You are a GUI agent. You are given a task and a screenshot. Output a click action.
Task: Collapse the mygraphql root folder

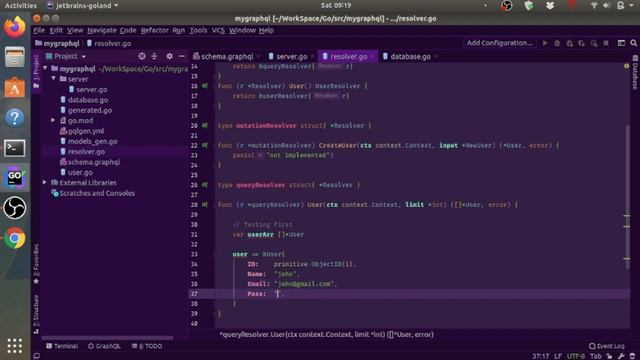(x=45, y=69)
